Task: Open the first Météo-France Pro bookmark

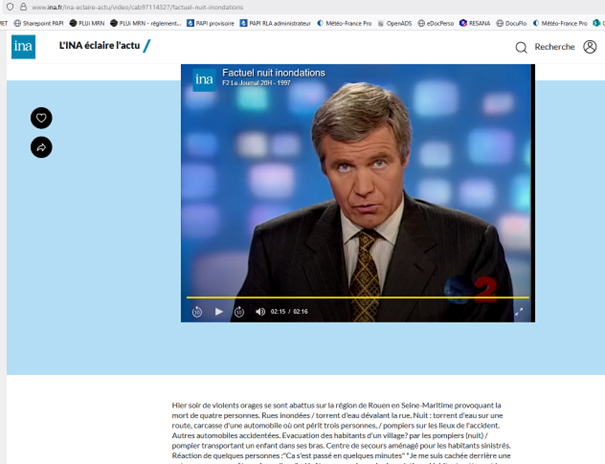Action: point(344,23)
